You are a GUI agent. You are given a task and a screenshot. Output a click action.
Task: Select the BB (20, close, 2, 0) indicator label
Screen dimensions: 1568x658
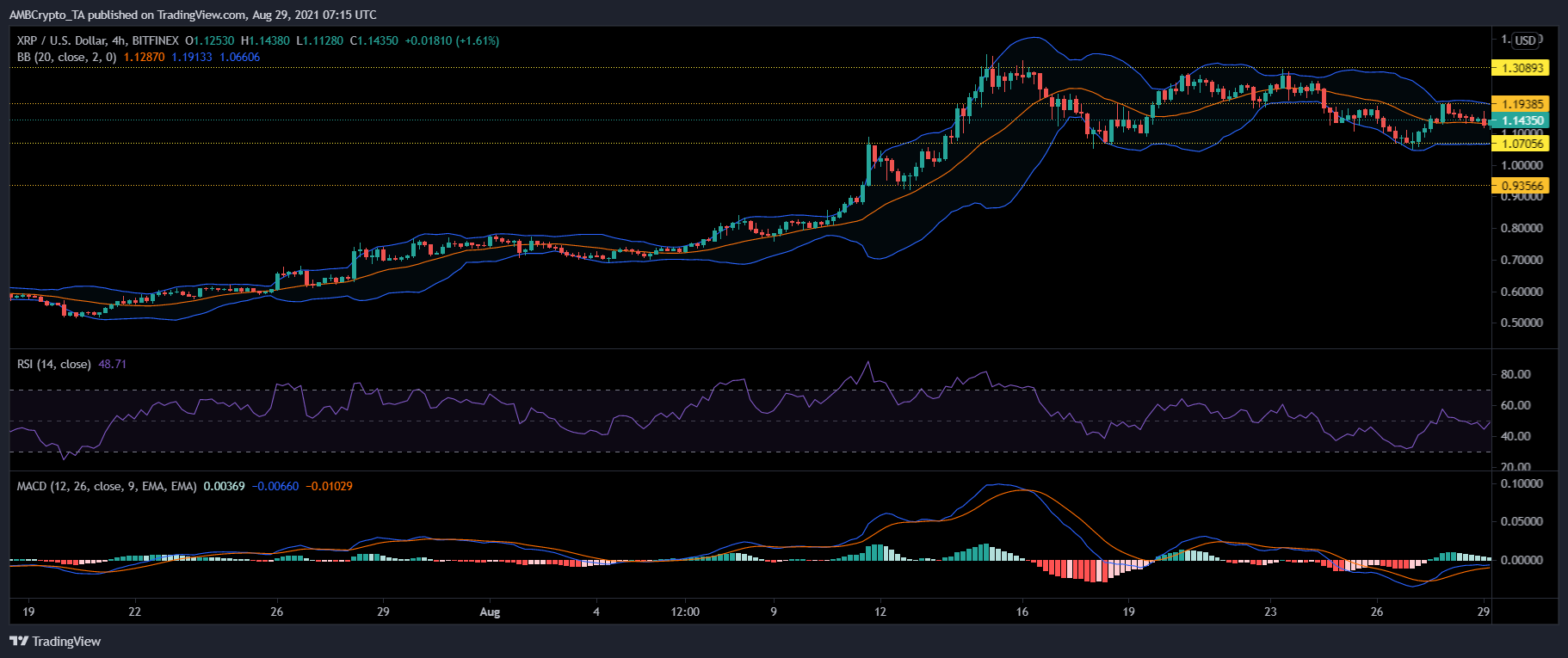click(67, 57)
